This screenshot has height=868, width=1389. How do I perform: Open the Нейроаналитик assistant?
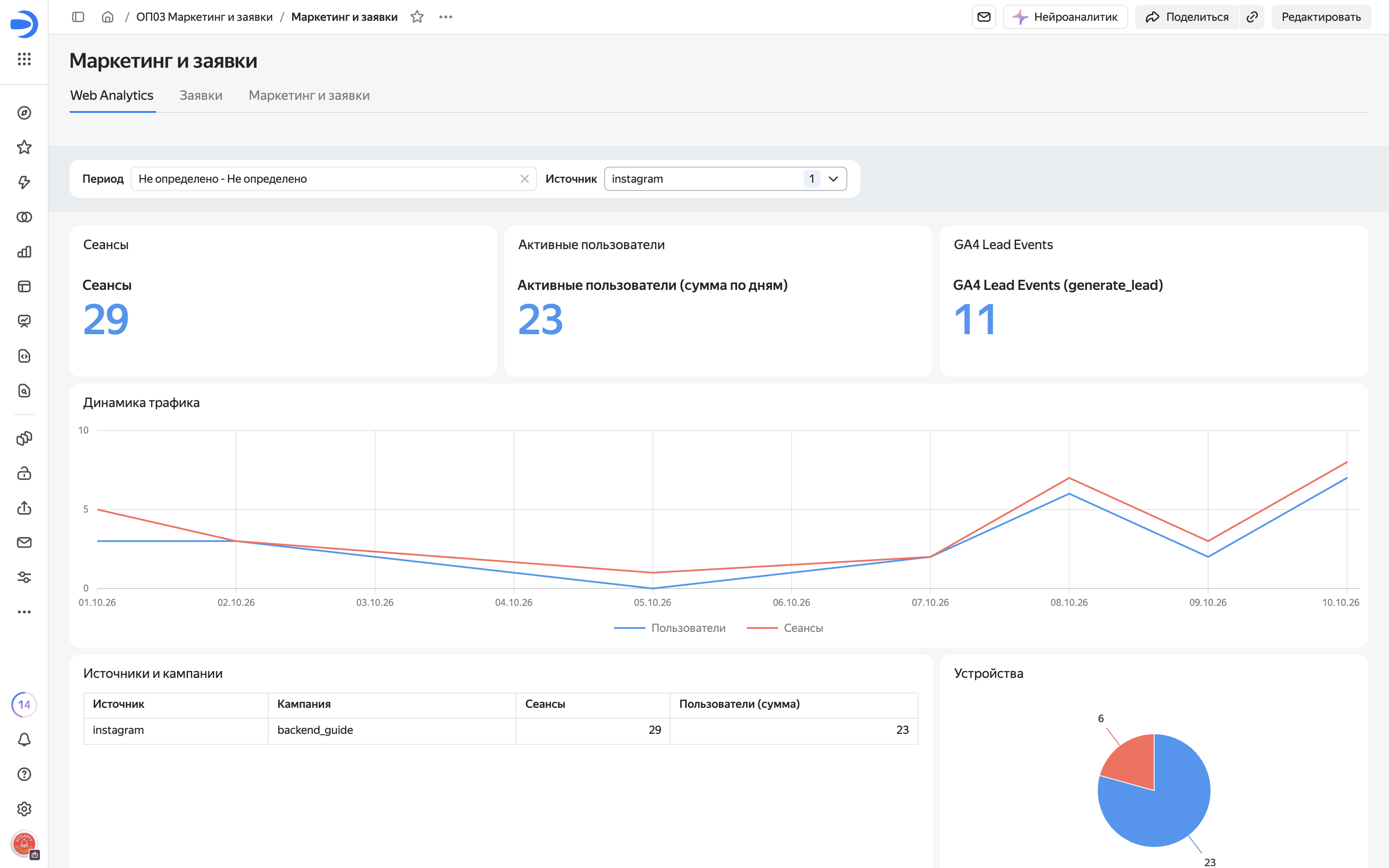coord(1065,17)
